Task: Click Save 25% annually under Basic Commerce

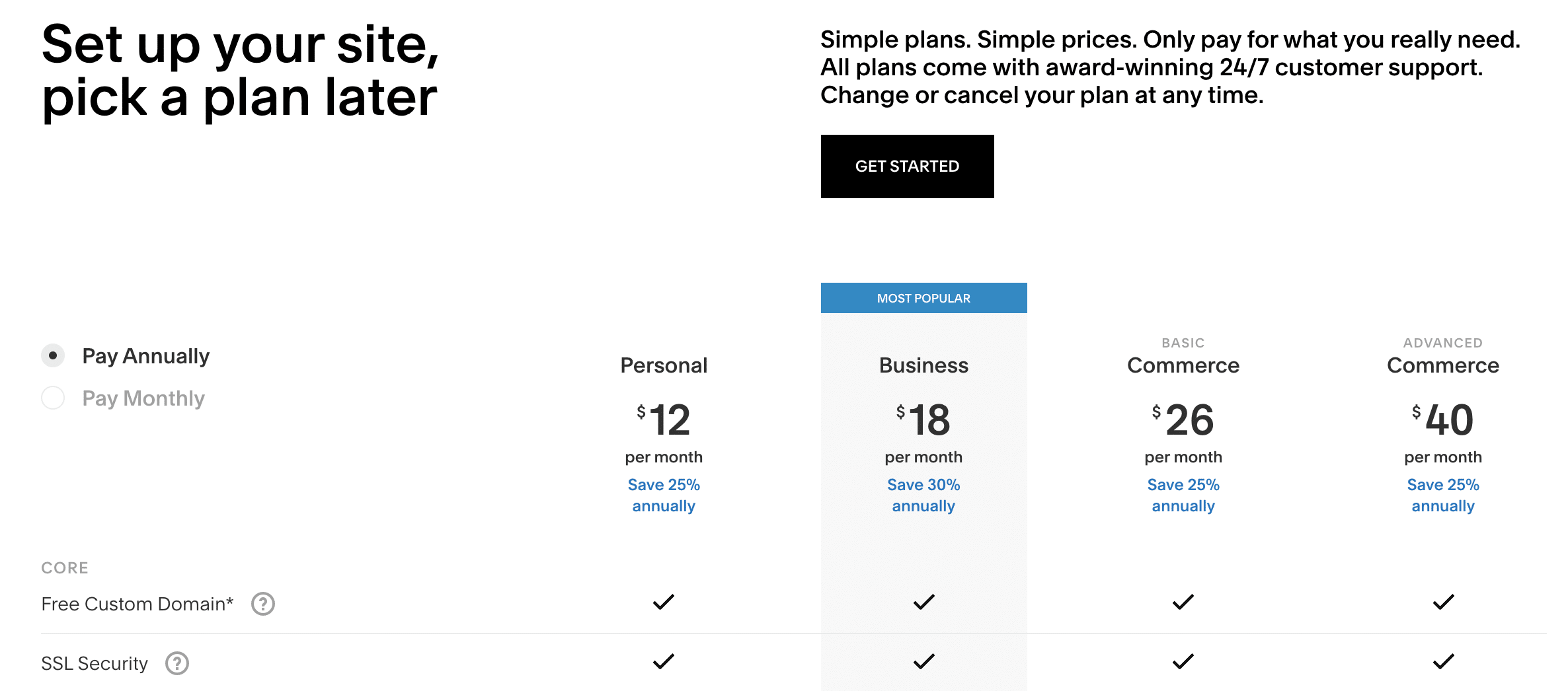Action: coord(1183,495)
